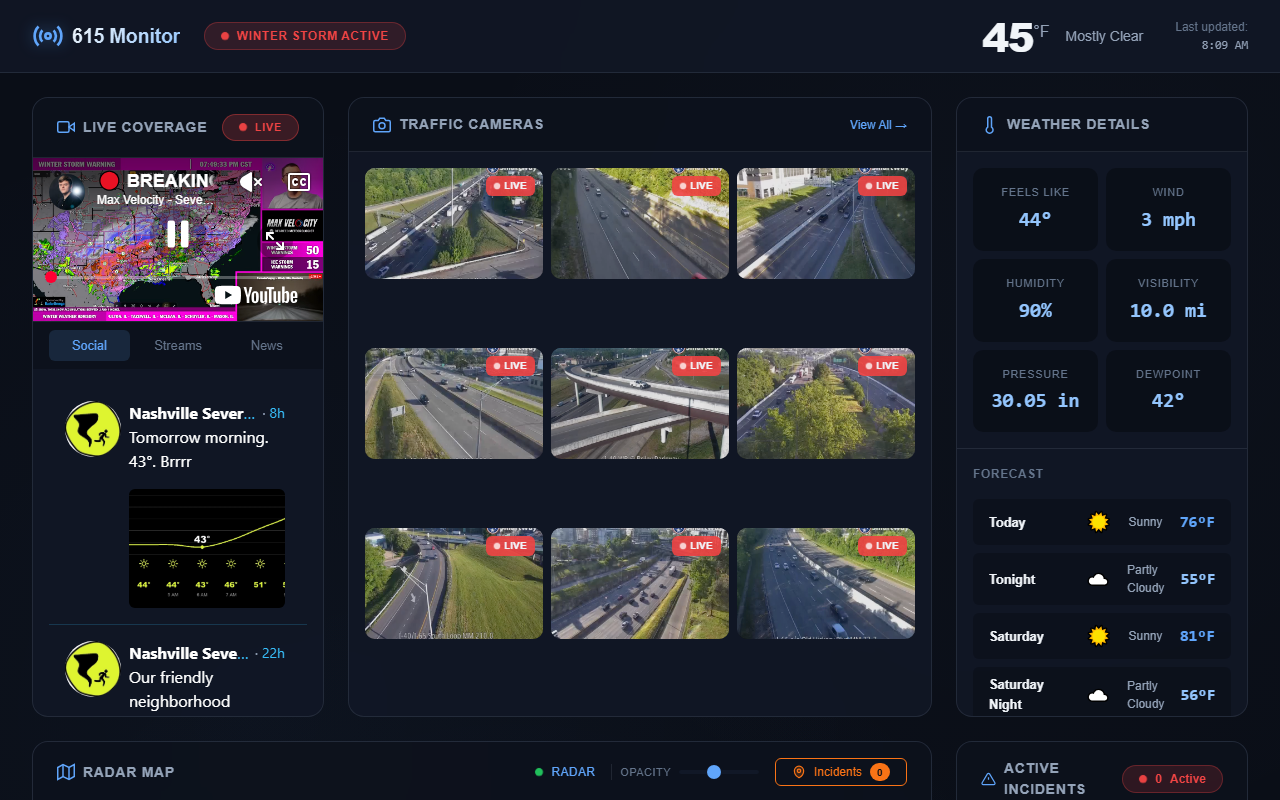Open the top-middle traffic camera feed
The height and width of the screenshot is (800, 1280).
tap(640, 223)
